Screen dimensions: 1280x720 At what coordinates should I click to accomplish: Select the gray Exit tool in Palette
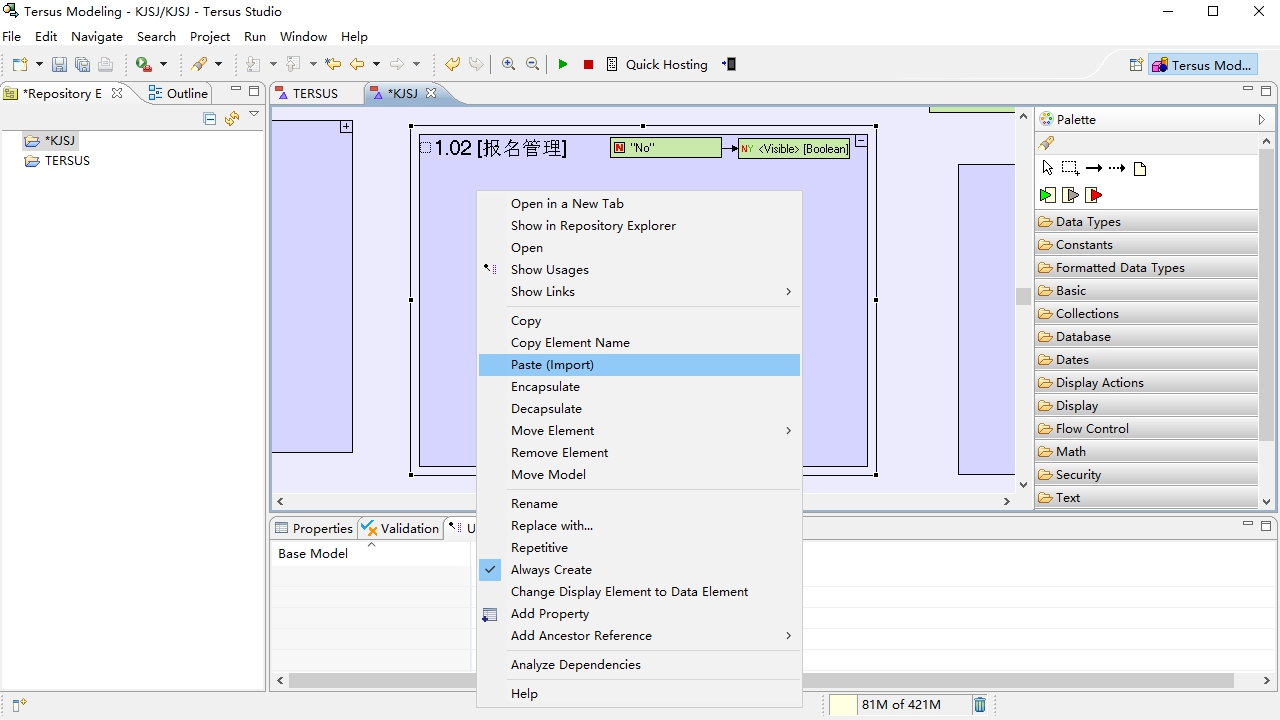1070,195
